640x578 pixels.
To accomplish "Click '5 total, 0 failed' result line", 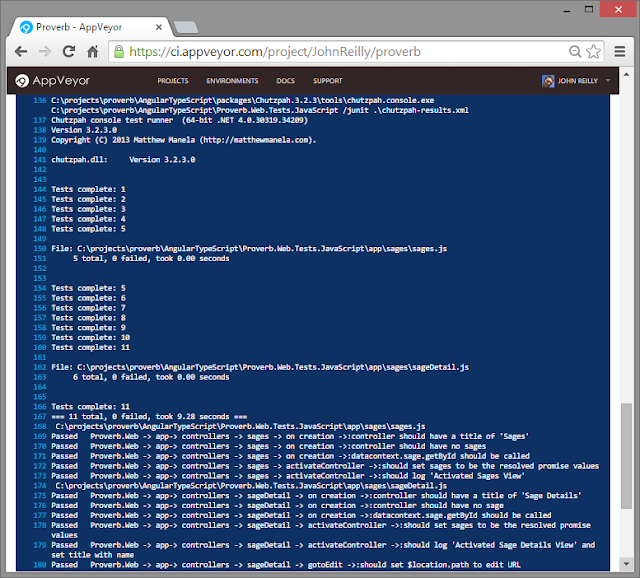I will pos(151,258).
